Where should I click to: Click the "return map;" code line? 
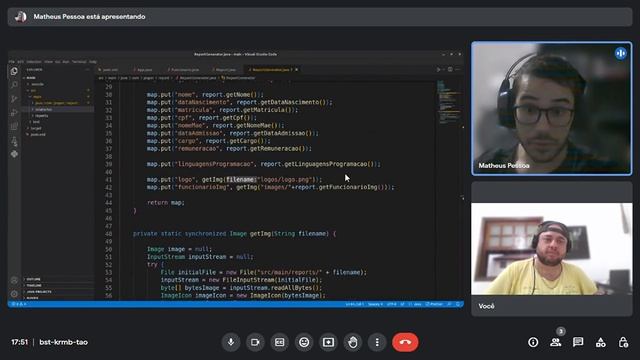click(x=166, y=202)
